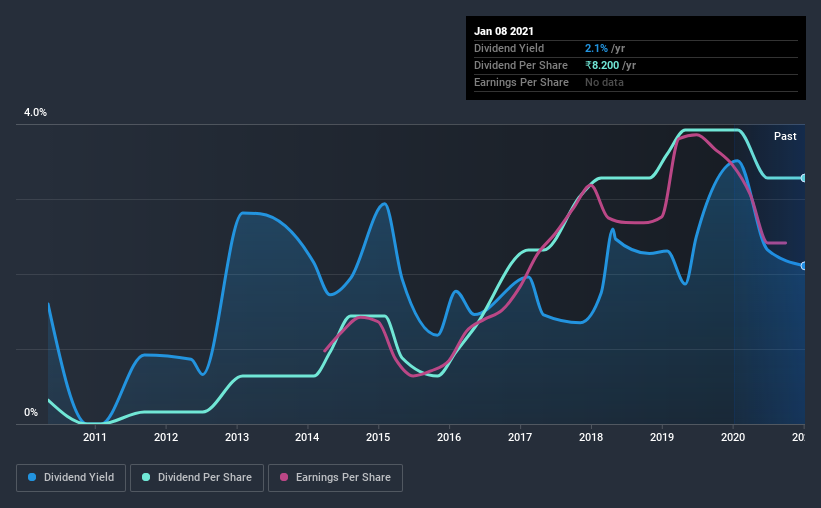Click 'Earnings Per Share' row label in tooltip
Screen dimensions: 821x508
click(x=522, y=82)
